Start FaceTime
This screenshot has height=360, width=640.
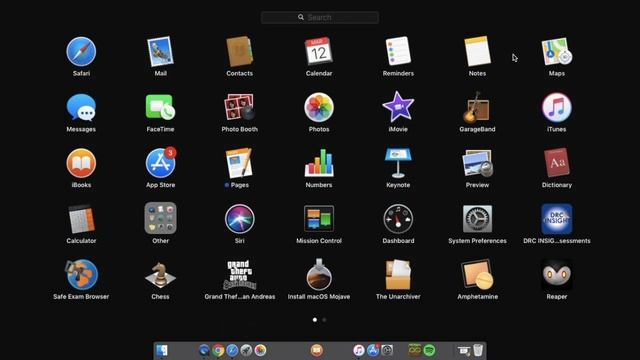160,108
